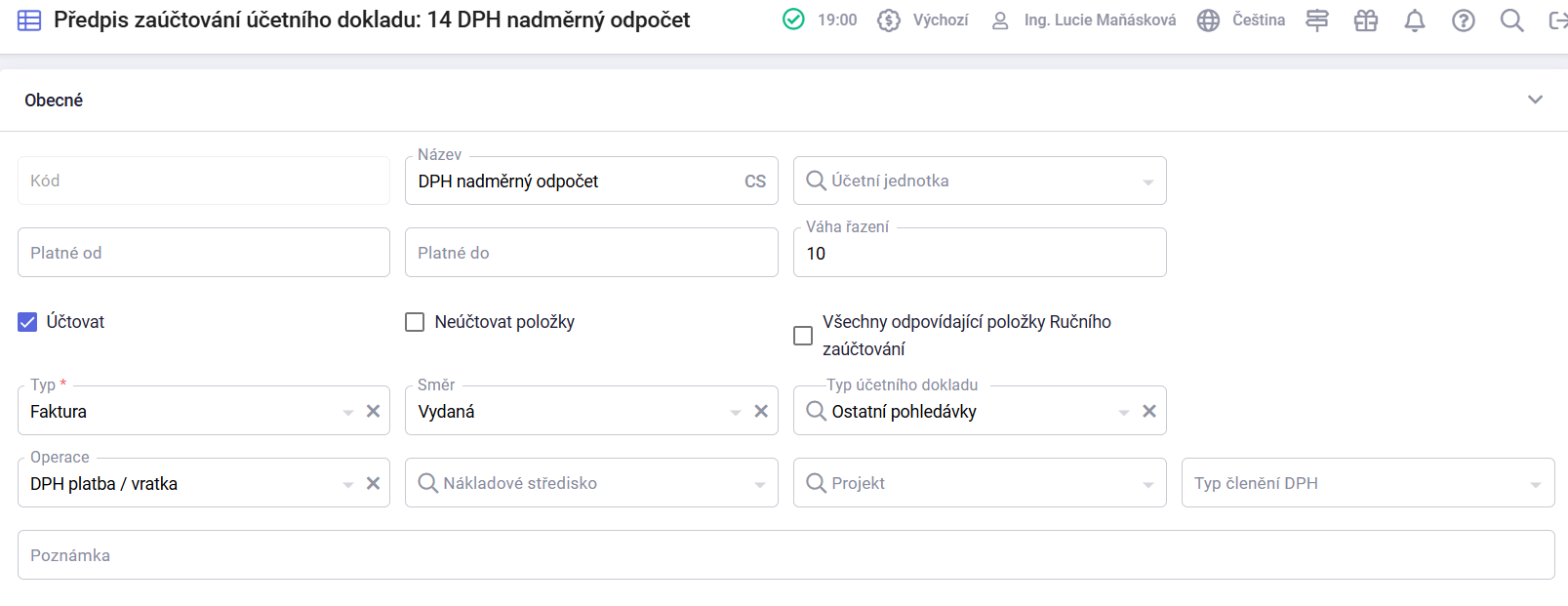Image resolution: width=1568 pixels, height=606 pixels.
Task: Clear the Typ field value Faktura
Action: pyautogui.click(x=373, y=411)
